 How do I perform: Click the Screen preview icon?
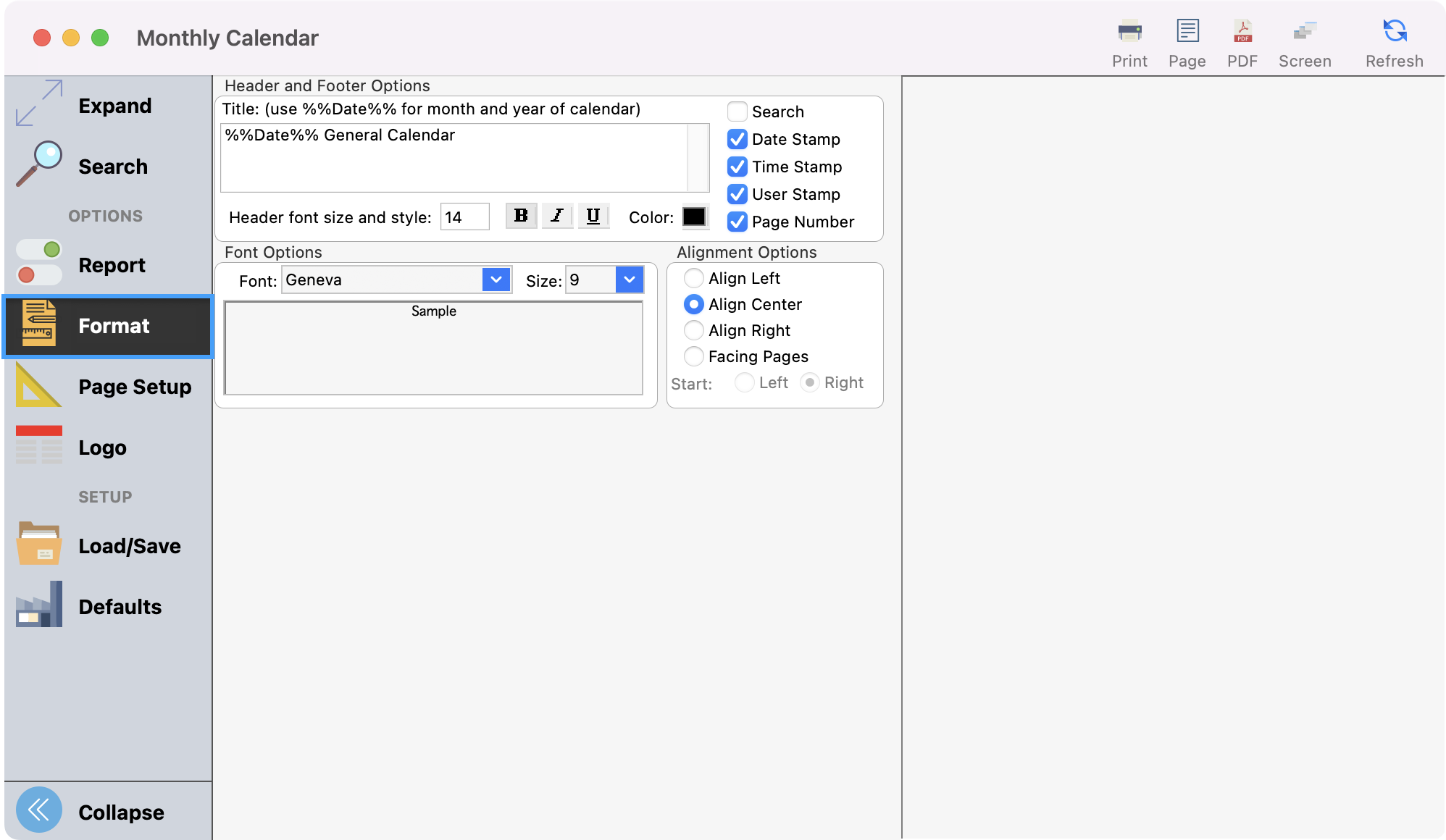[x=1305, y=32]
